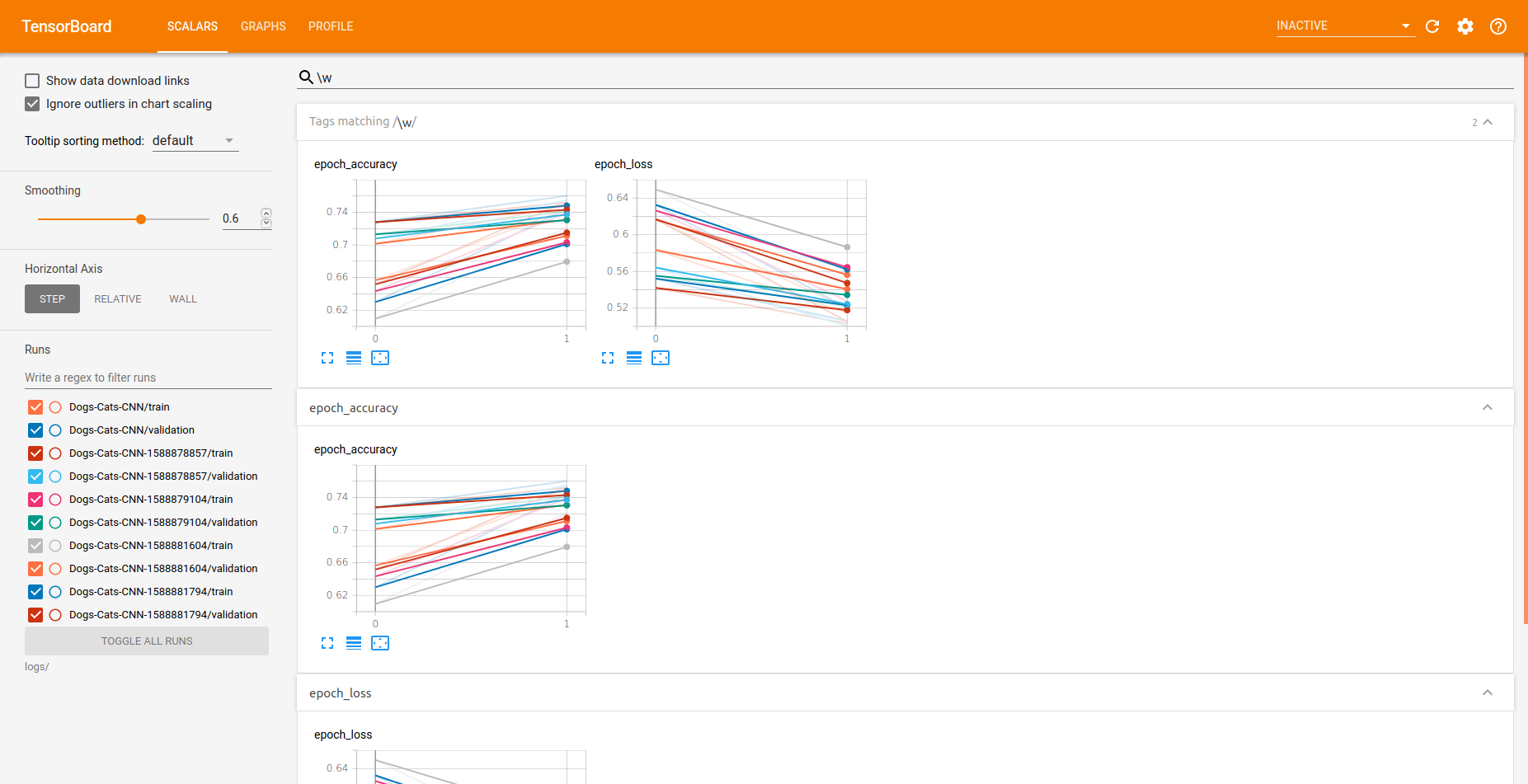Fit domain to data on top epoch_loss chart
The image size is (1528, 784).
661,358
